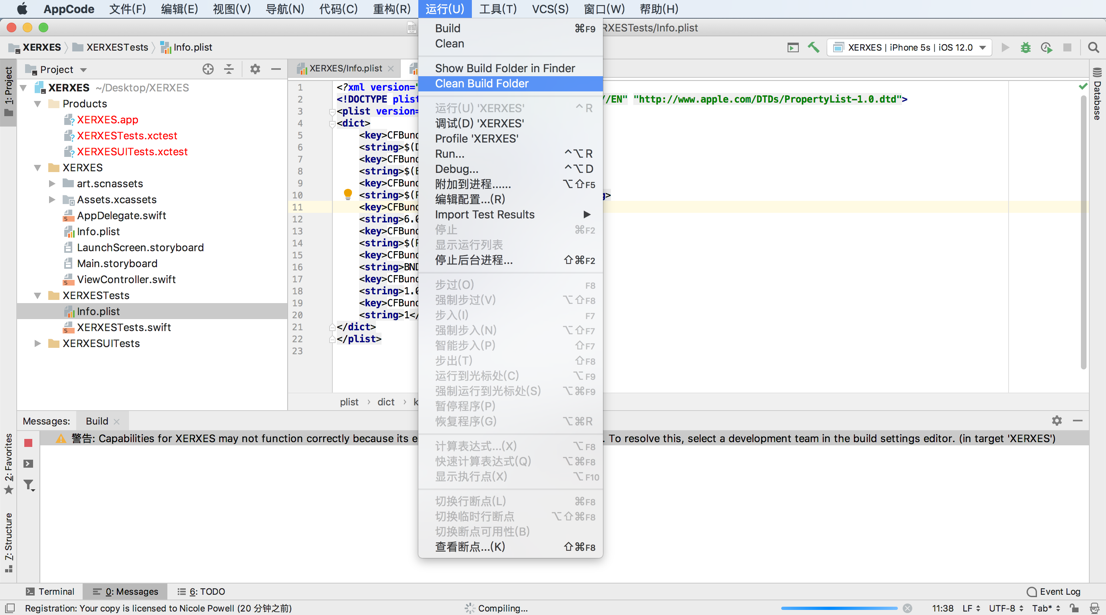Expand the art.scnassets folder
This screenshot has height=615, width=1106.
pos(52,183)
